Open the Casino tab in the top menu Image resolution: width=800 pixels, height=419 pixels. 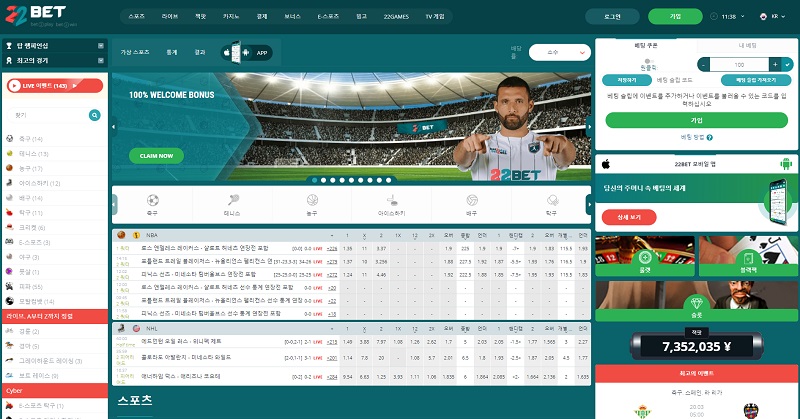pos(231,16)
